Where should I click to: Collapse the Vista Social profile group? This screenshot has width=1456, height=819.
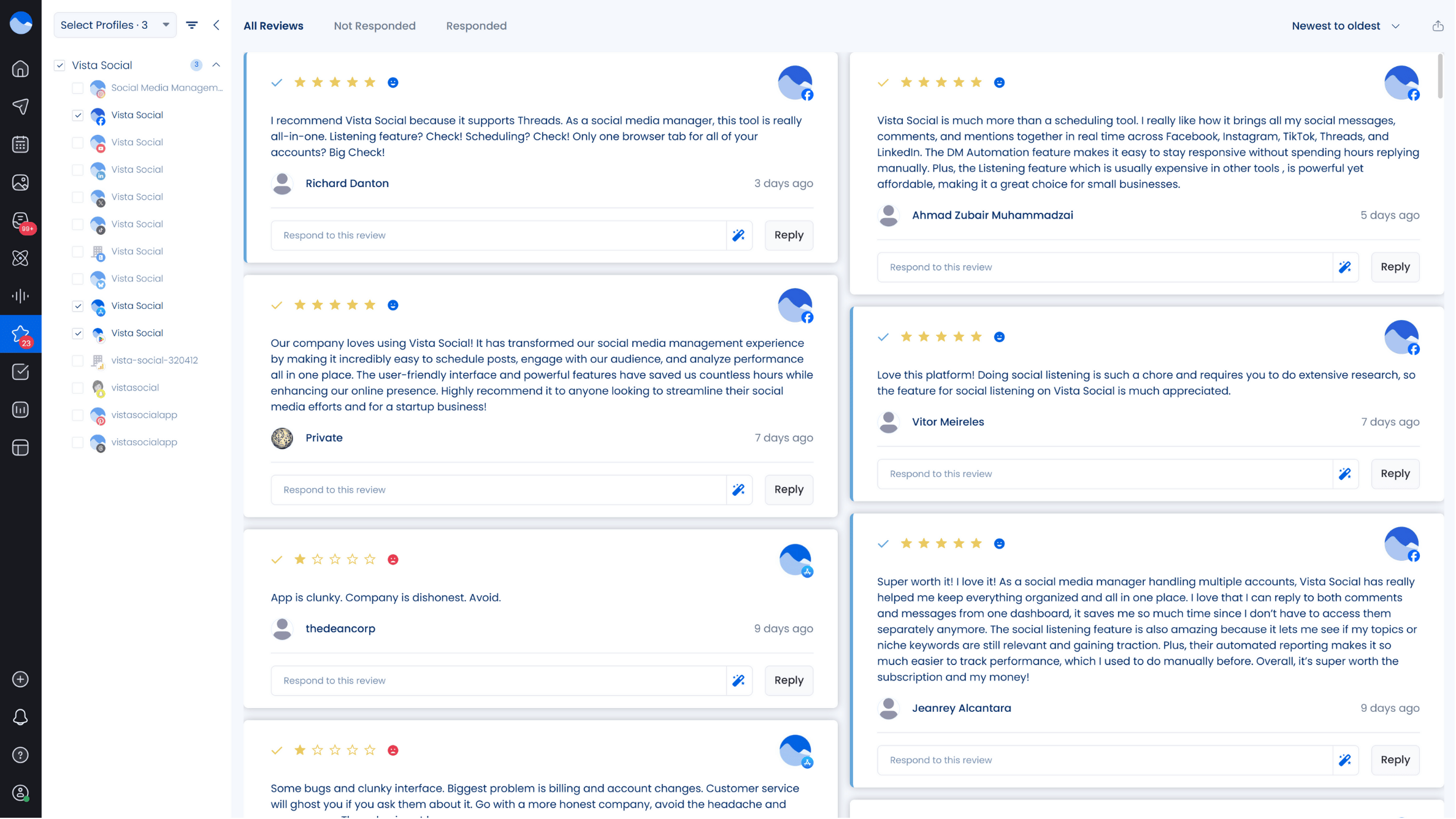(x=216, y=65)
